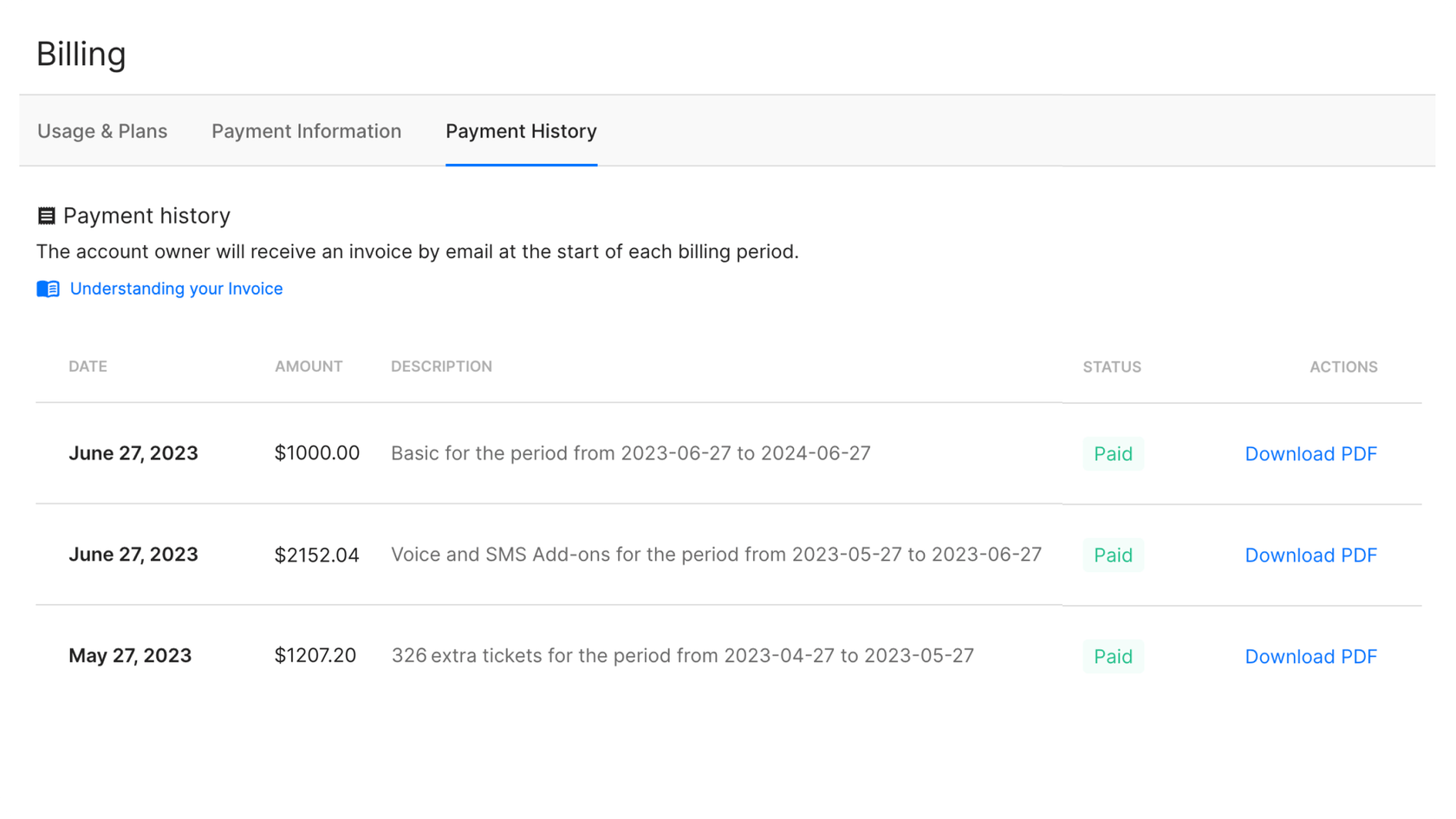Download PDF for the Basic plan invoice

tap(1310, 453)
